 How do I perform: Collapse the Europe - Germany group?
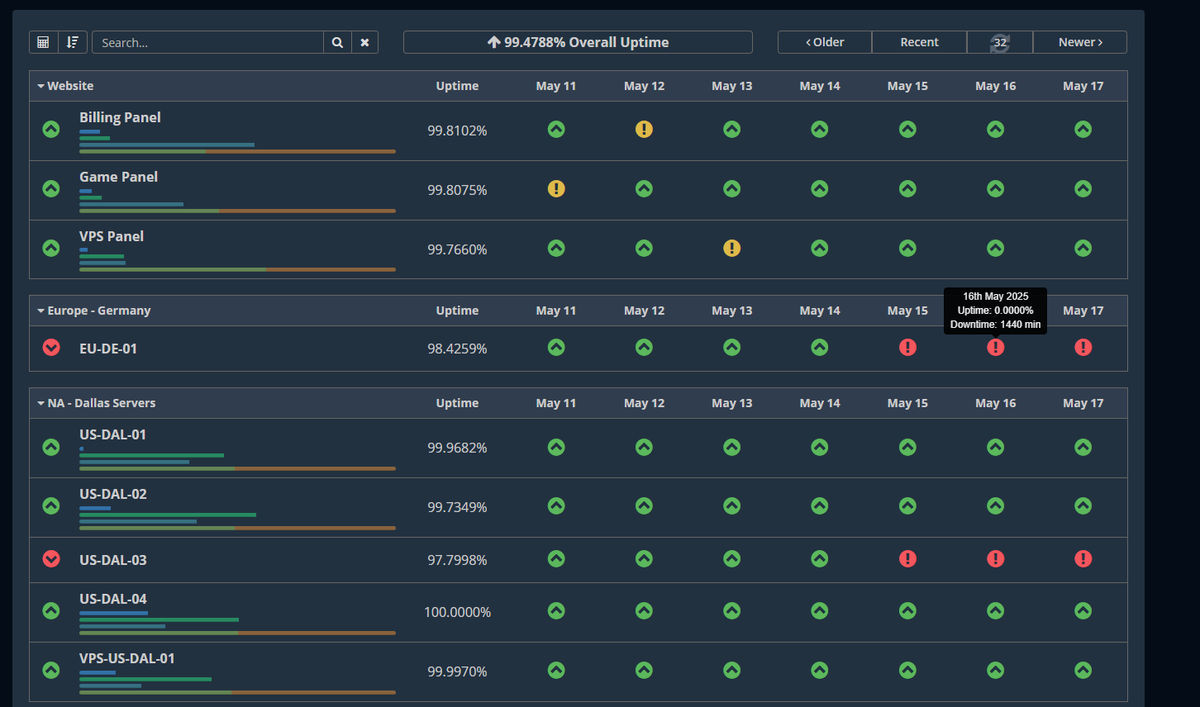pyautogui.click(x=94, y=311)
